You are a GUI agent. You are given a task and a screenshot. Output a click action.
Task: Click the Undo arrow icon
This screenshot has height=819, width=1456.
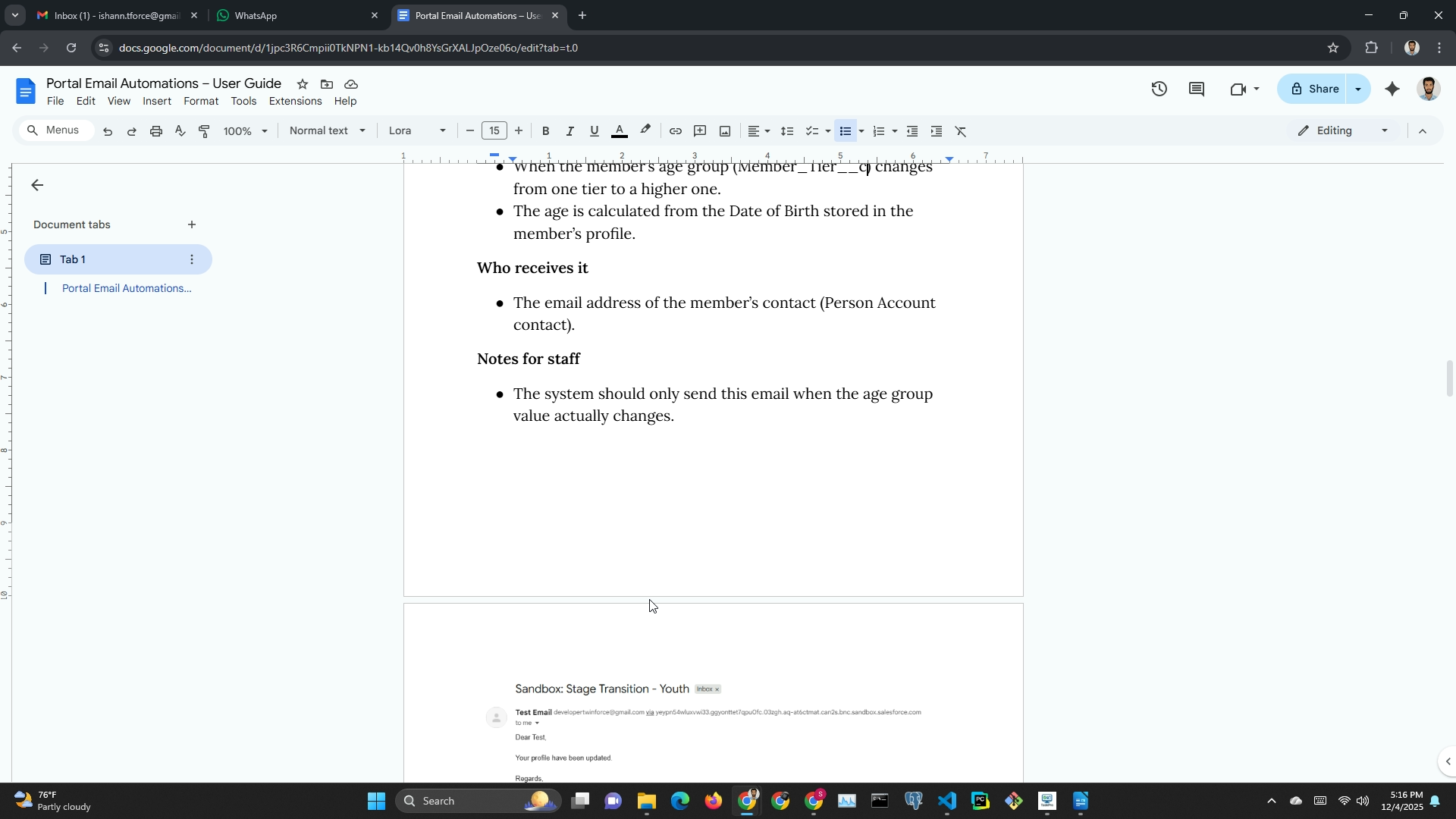click(108, 131)
